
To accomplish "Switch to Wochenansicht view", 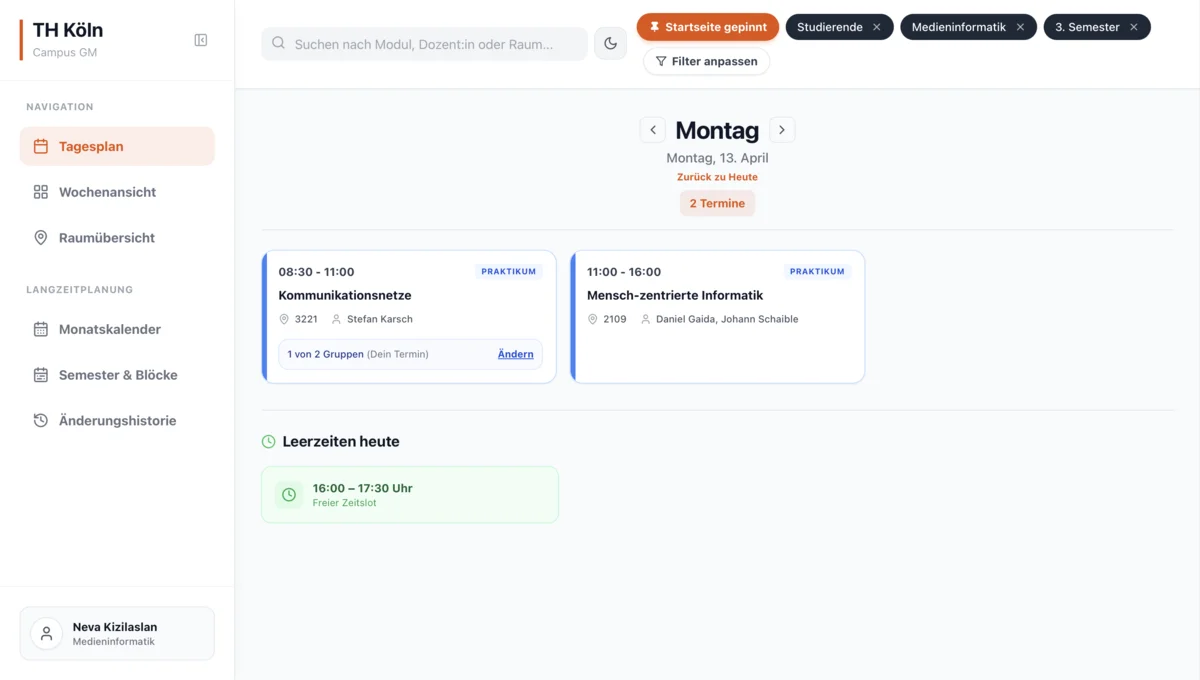I will pos(117,192).
